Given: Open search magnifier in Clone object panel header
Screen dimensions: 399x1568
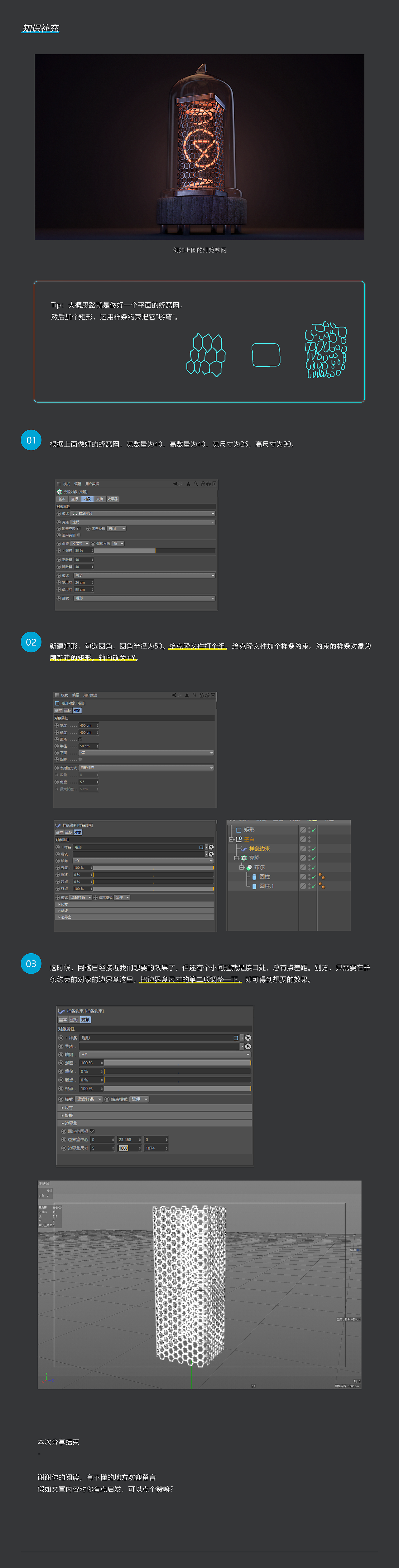Looking at the screenshot, I should 196,484.
